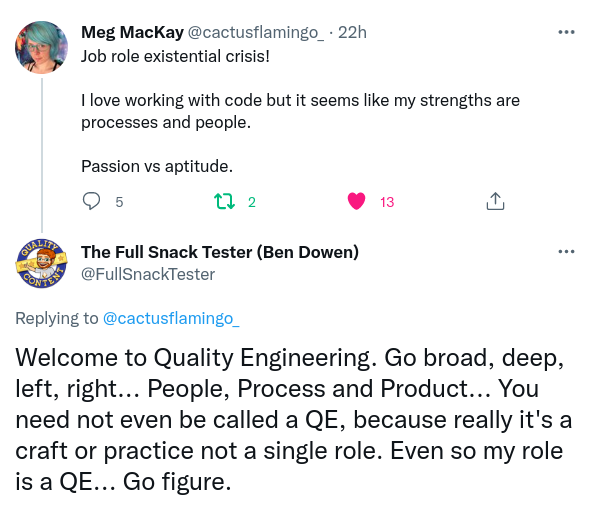Viewport: 593px width, 507px height.
Task: Click the Meg MacKay display name
Action: 132,33
